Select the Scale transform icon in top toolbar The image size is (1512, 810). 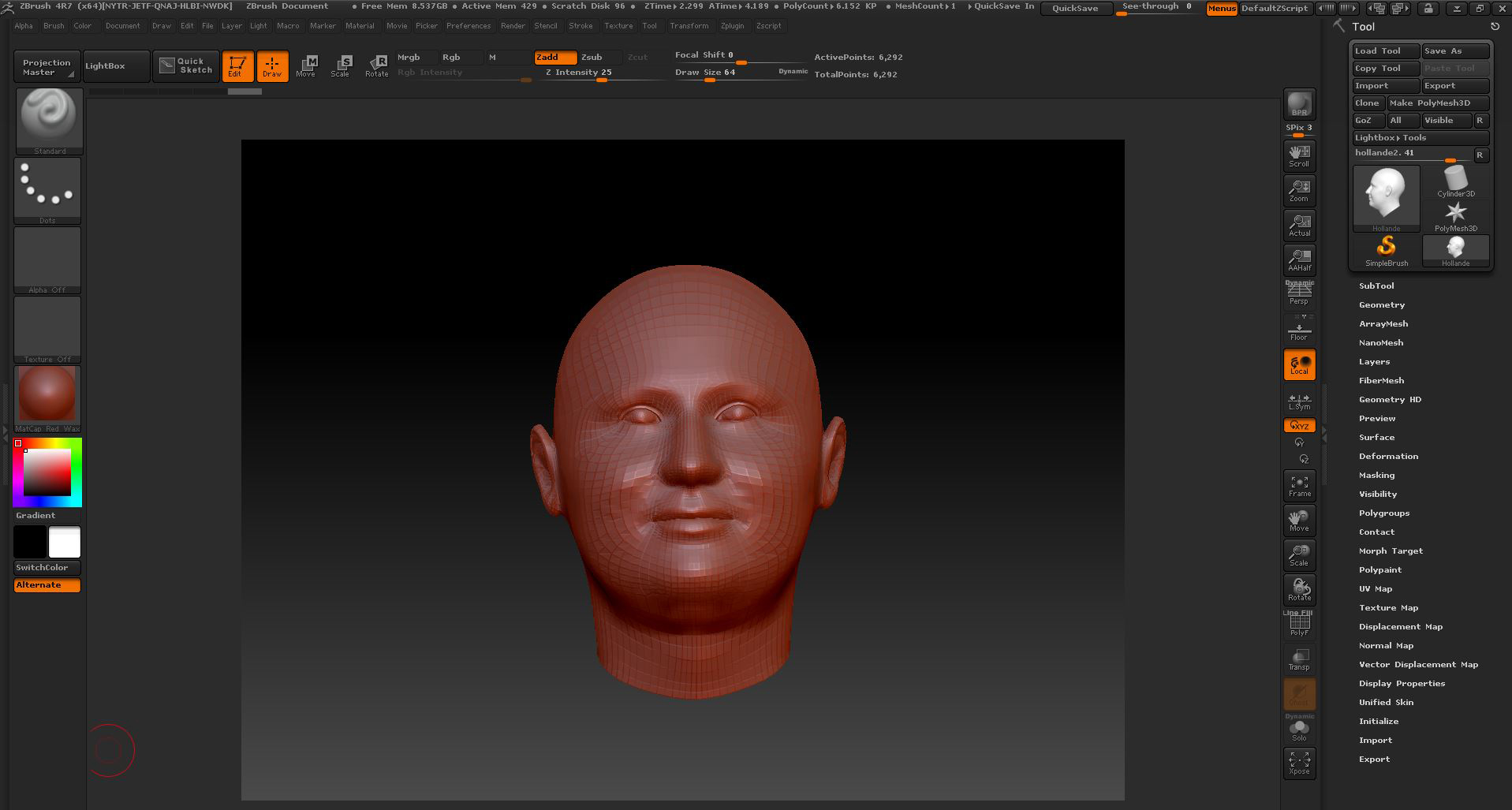(x=340, y=65)
